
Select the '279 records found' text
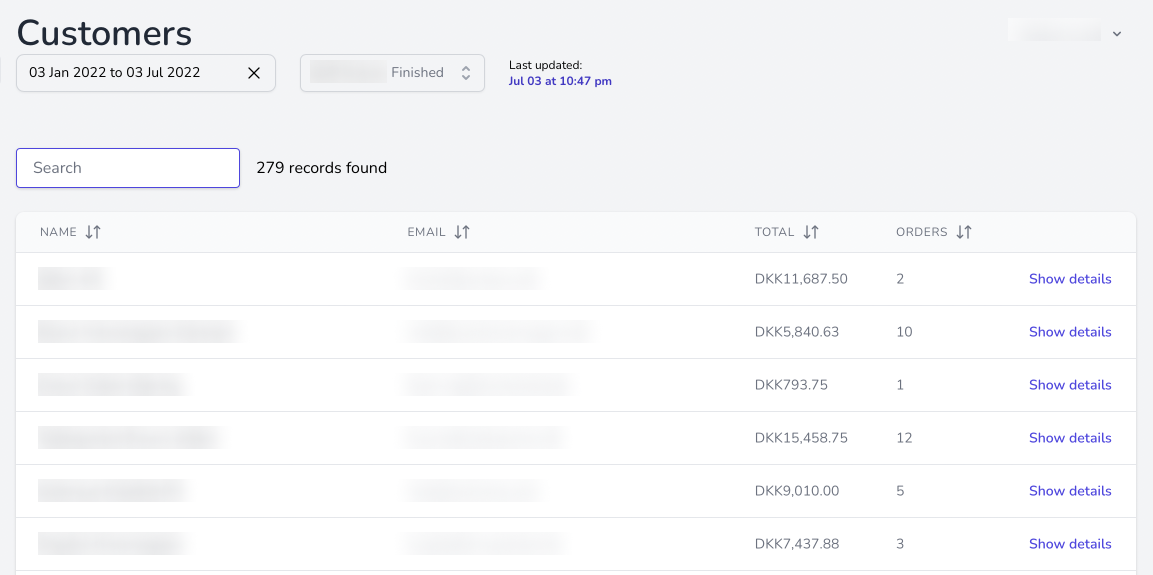pos(321,168)
